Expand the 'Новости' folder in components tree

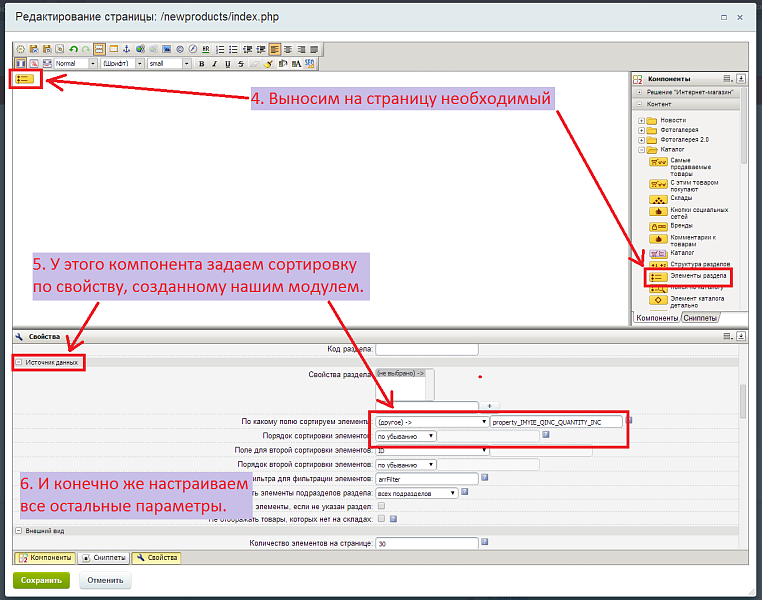[640, 120]
